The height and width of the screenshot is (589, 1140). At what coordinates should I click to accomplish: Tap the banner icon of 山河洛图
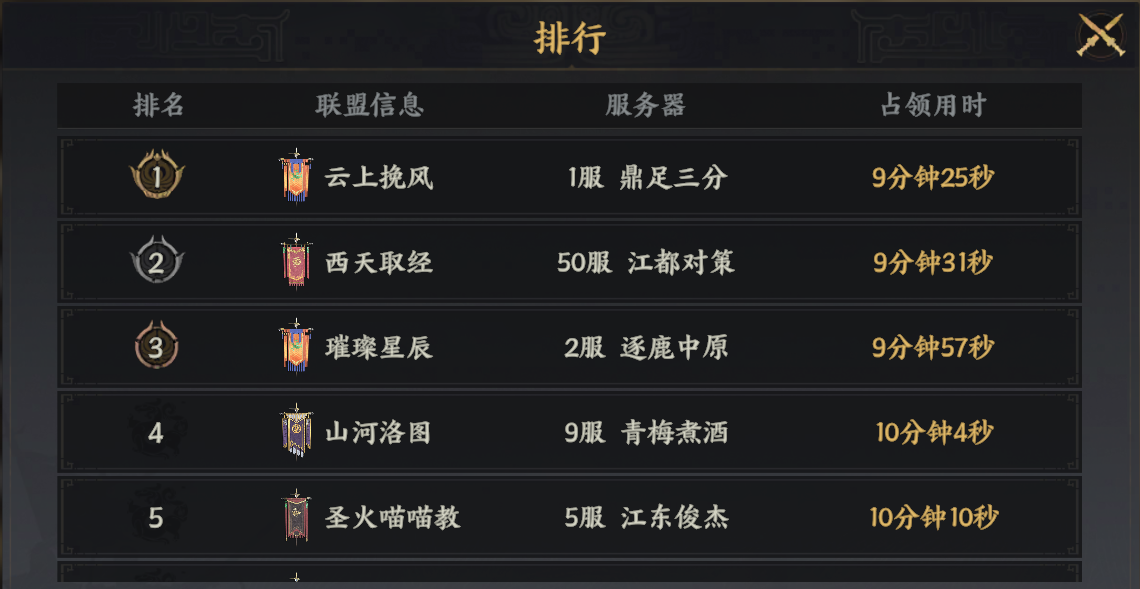pyautogui.click(x=295, y=432)
